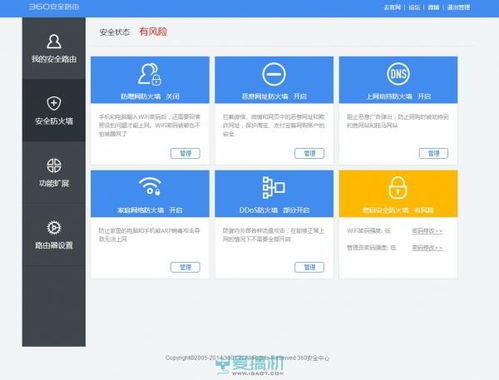Click 管理 button on 家庭网络防火墙 card

coord(185,267)
